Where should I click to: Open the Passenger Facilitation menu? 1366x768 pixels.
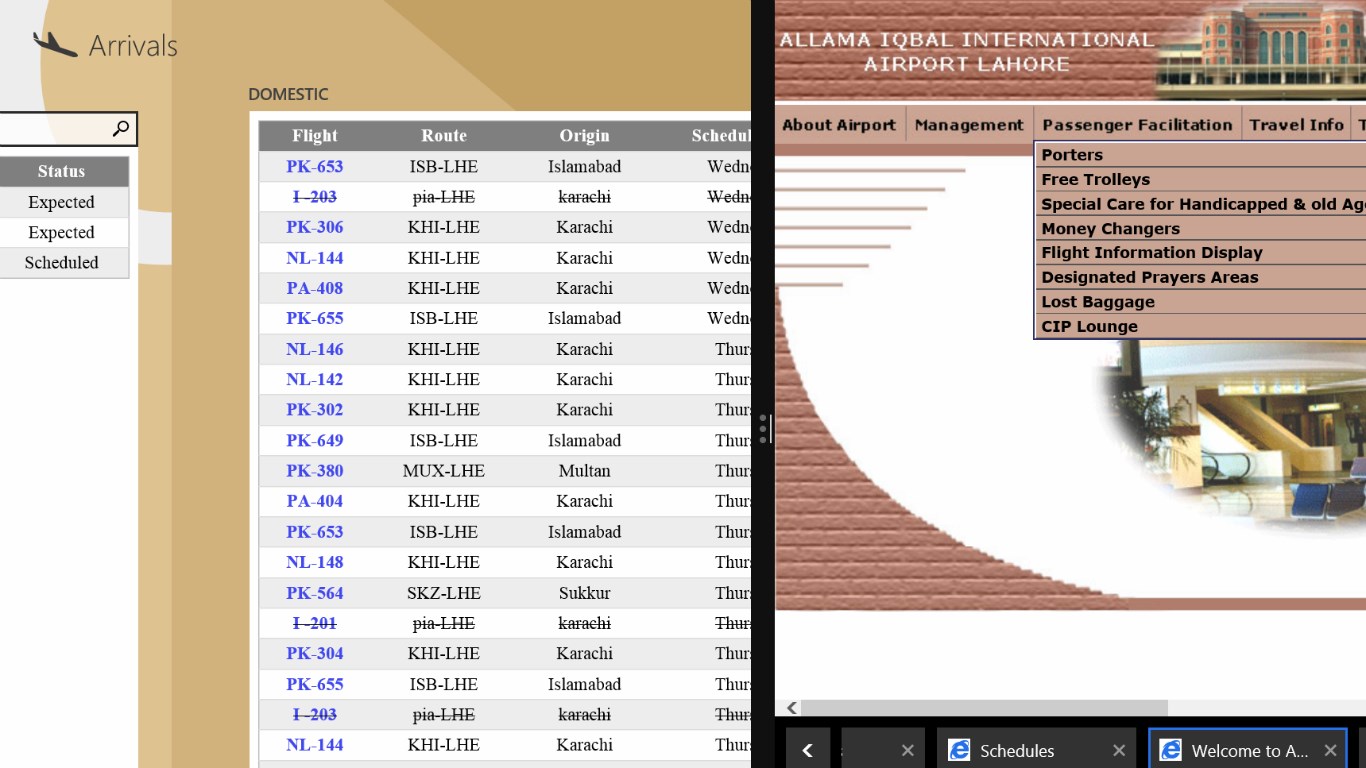[1137, 125]
